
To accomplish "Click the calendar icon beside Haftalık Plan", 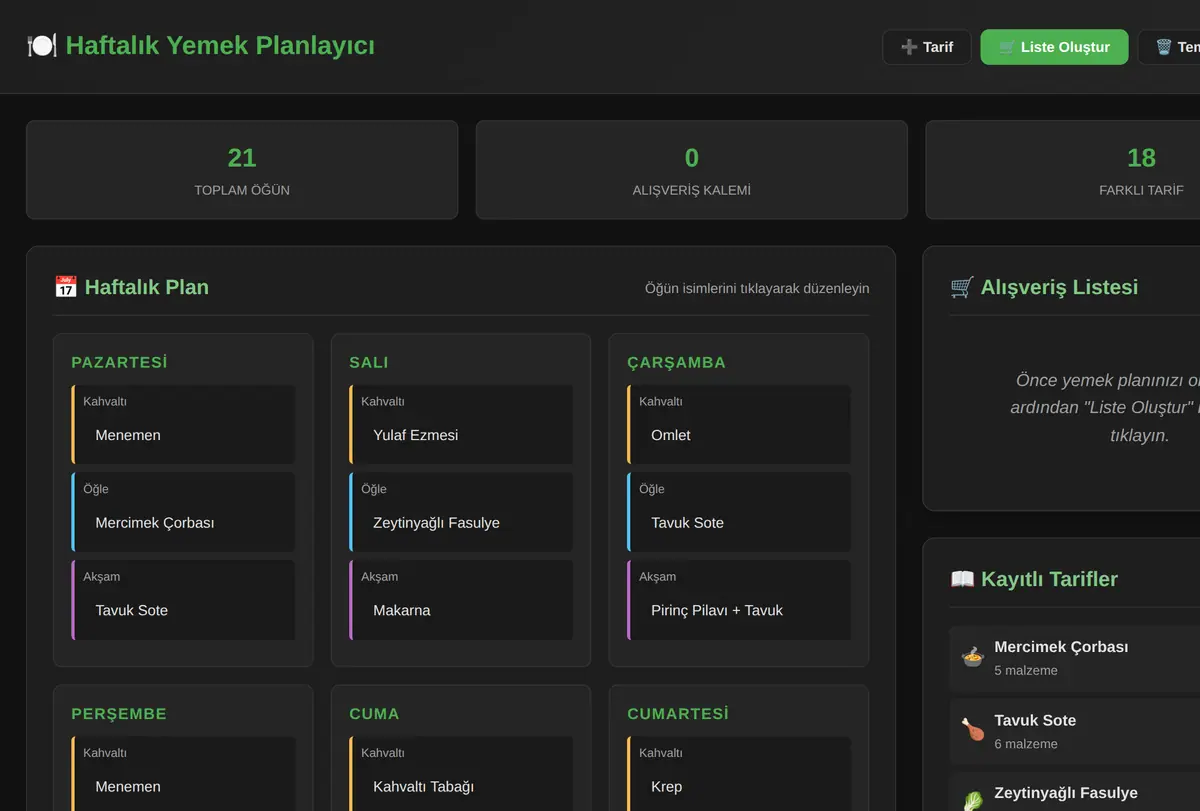I will 66,288.
